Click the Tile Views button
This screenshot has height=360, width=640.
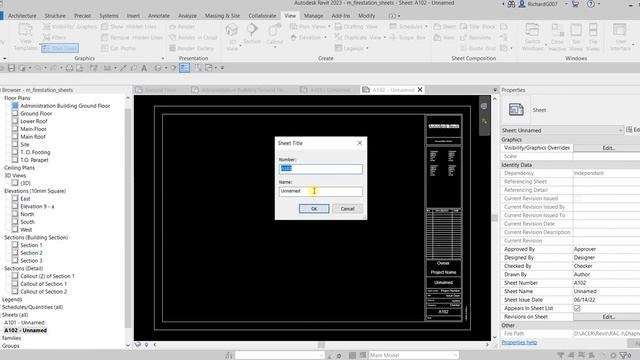(593, 37)
